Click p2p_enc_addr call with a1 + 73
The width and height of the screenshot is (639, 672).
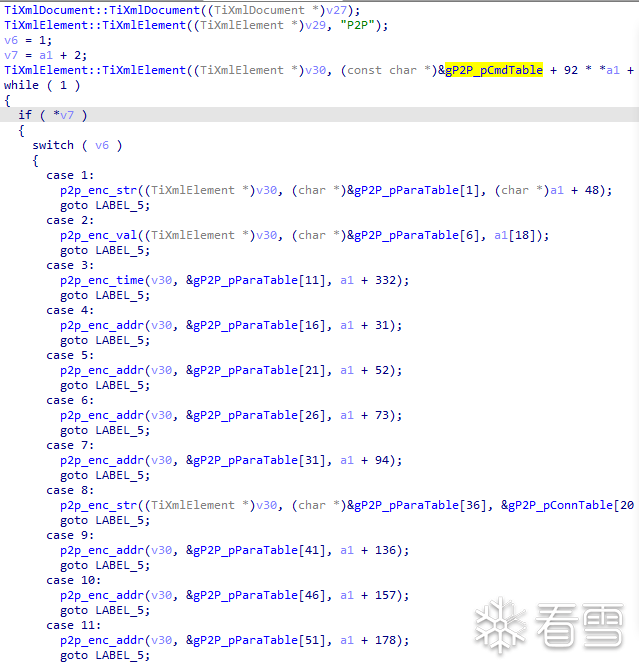point(102,415)
